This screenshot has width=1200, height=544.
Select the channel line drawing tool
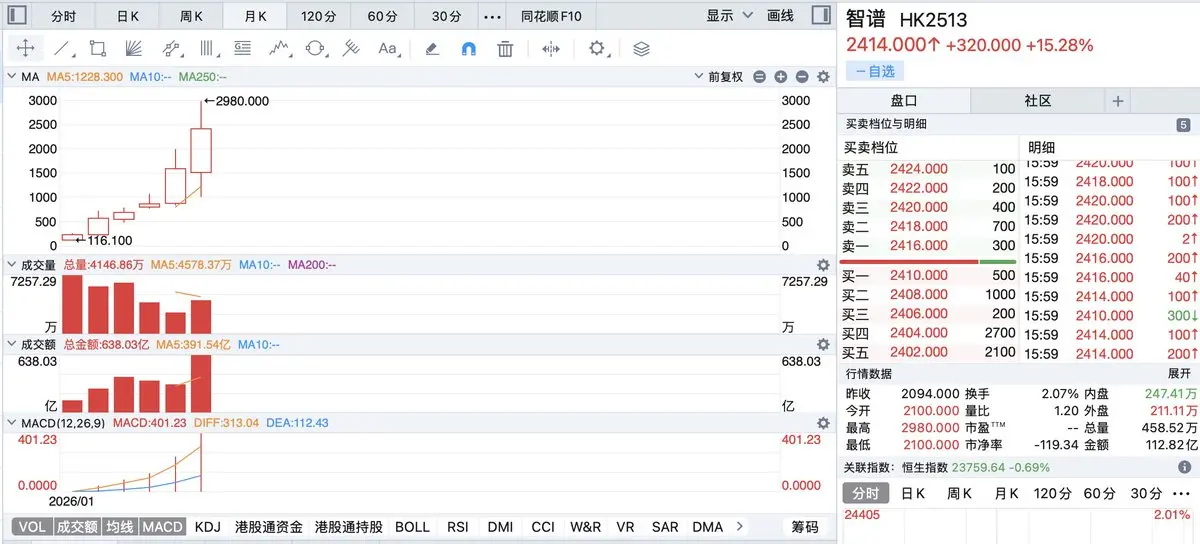point(171,48)
